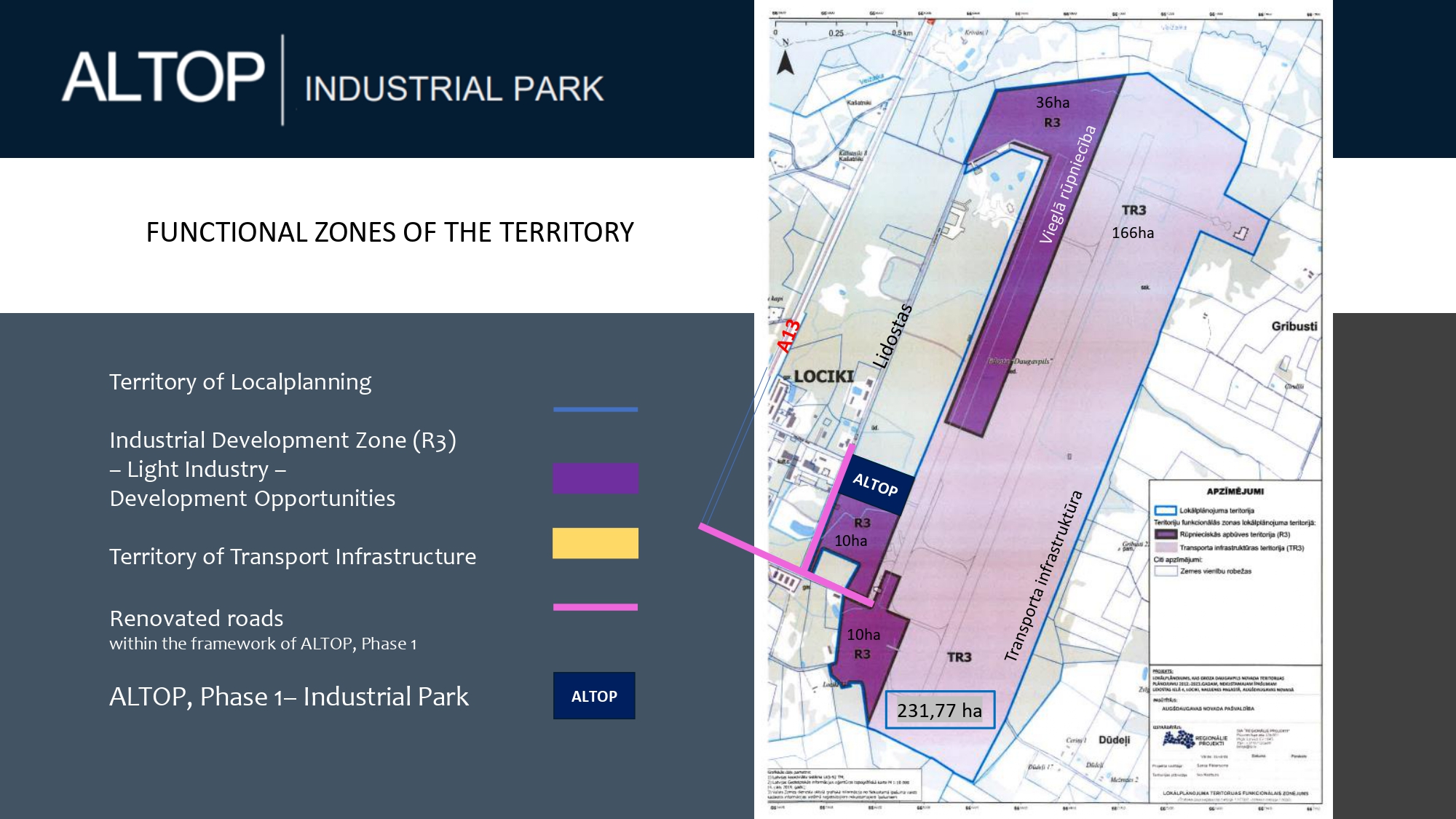Select the INDUSTRIAL PARK header text

454,89
